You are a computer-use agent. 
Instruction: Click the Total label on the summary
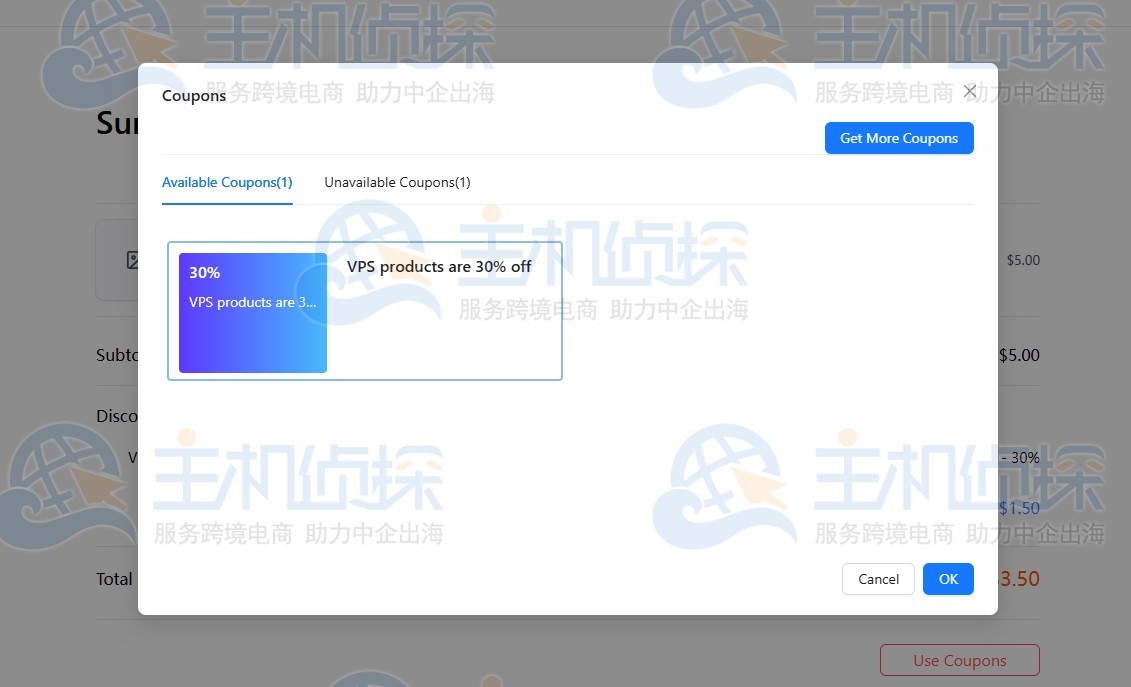114,579
